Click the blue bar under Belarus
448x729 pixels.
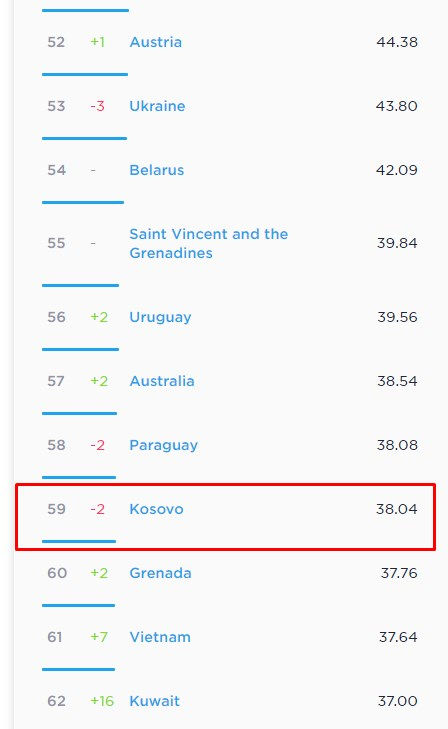tap(83, 202)
